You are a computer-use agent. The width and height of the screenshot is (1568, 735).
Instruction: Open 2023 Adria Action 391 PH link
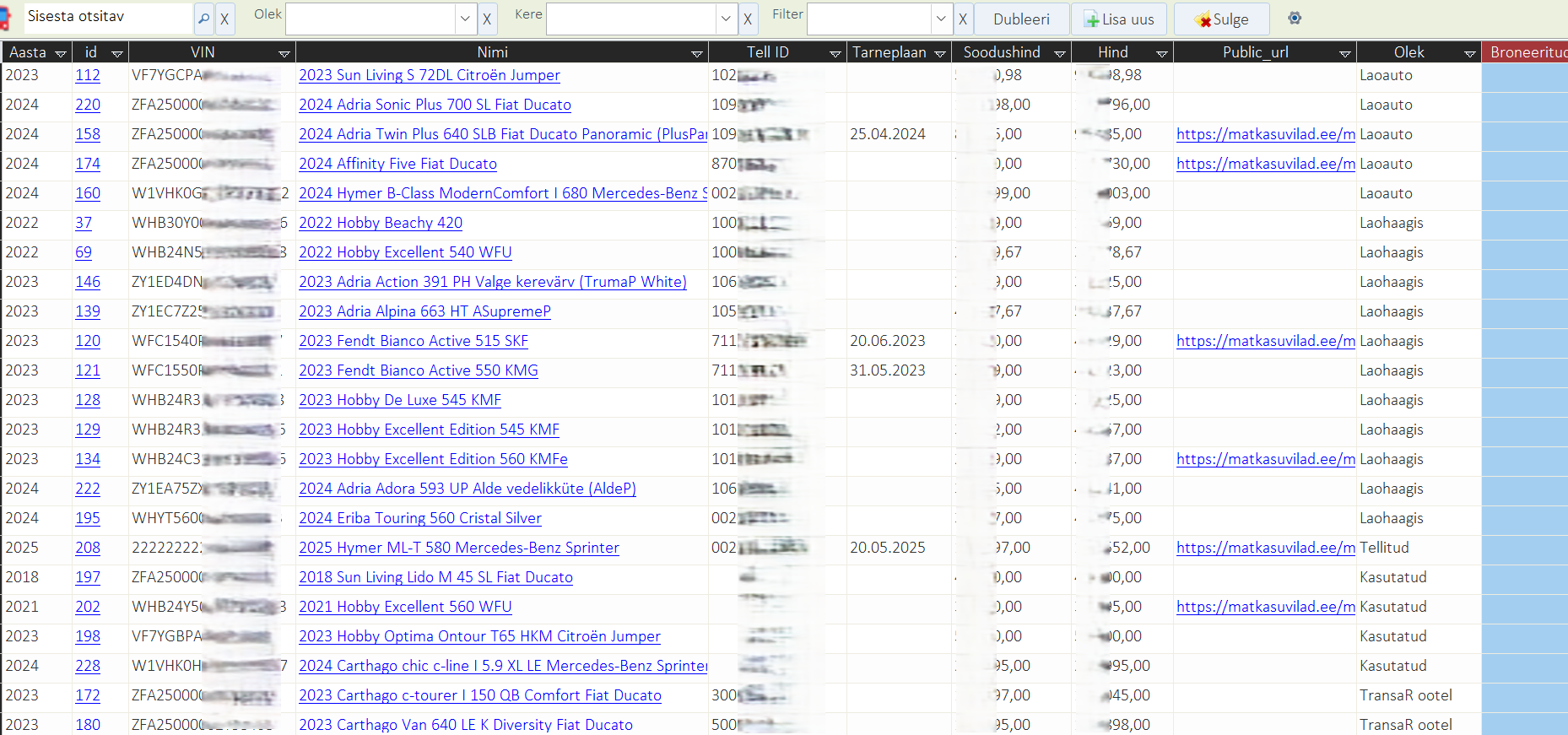tap(493, 282)
